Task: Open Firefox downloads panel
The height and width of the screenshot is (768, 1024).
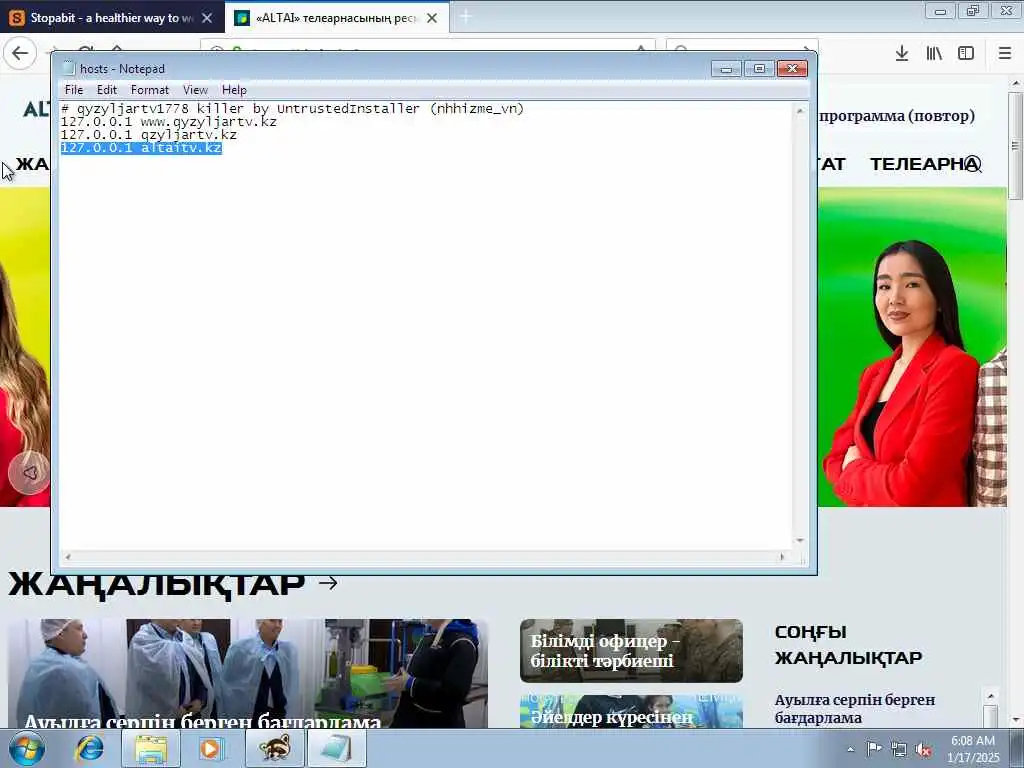Action: point(901,54)
